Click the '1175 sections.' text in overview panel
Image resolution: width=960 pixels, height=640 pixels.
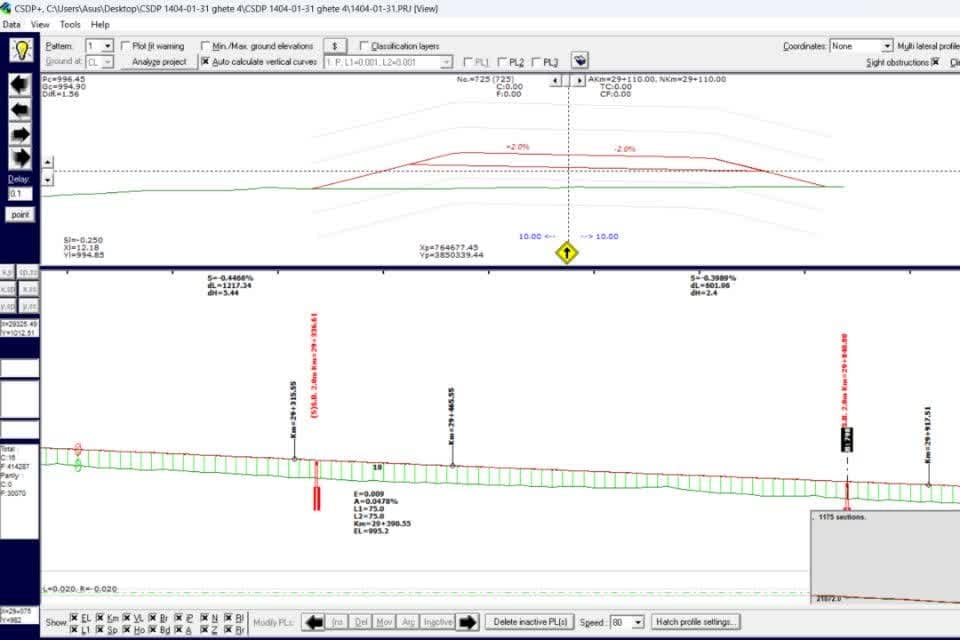click(841, 518)
